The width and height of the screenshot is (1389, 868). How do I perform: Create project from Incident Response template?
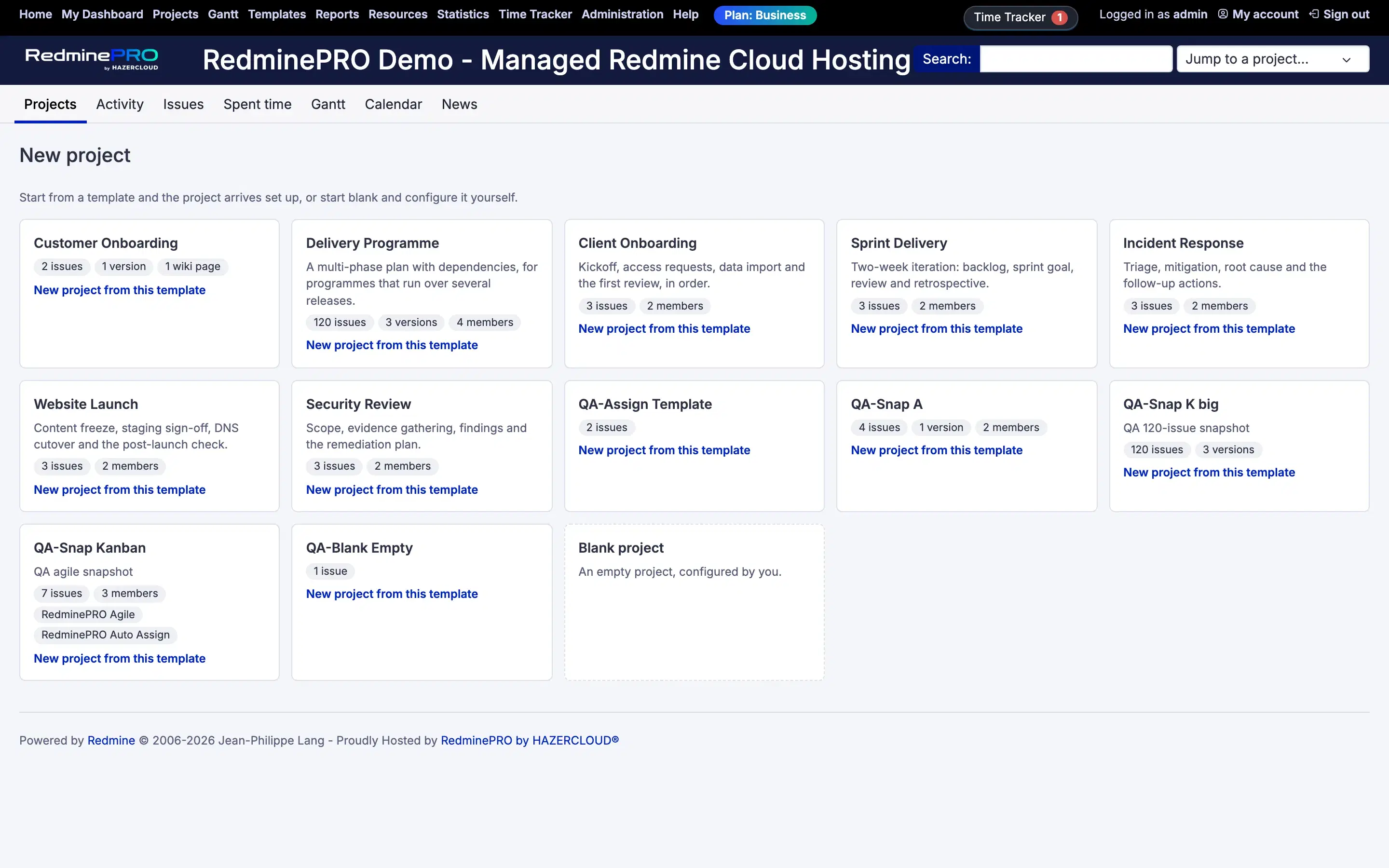[x=1209, y=329]
